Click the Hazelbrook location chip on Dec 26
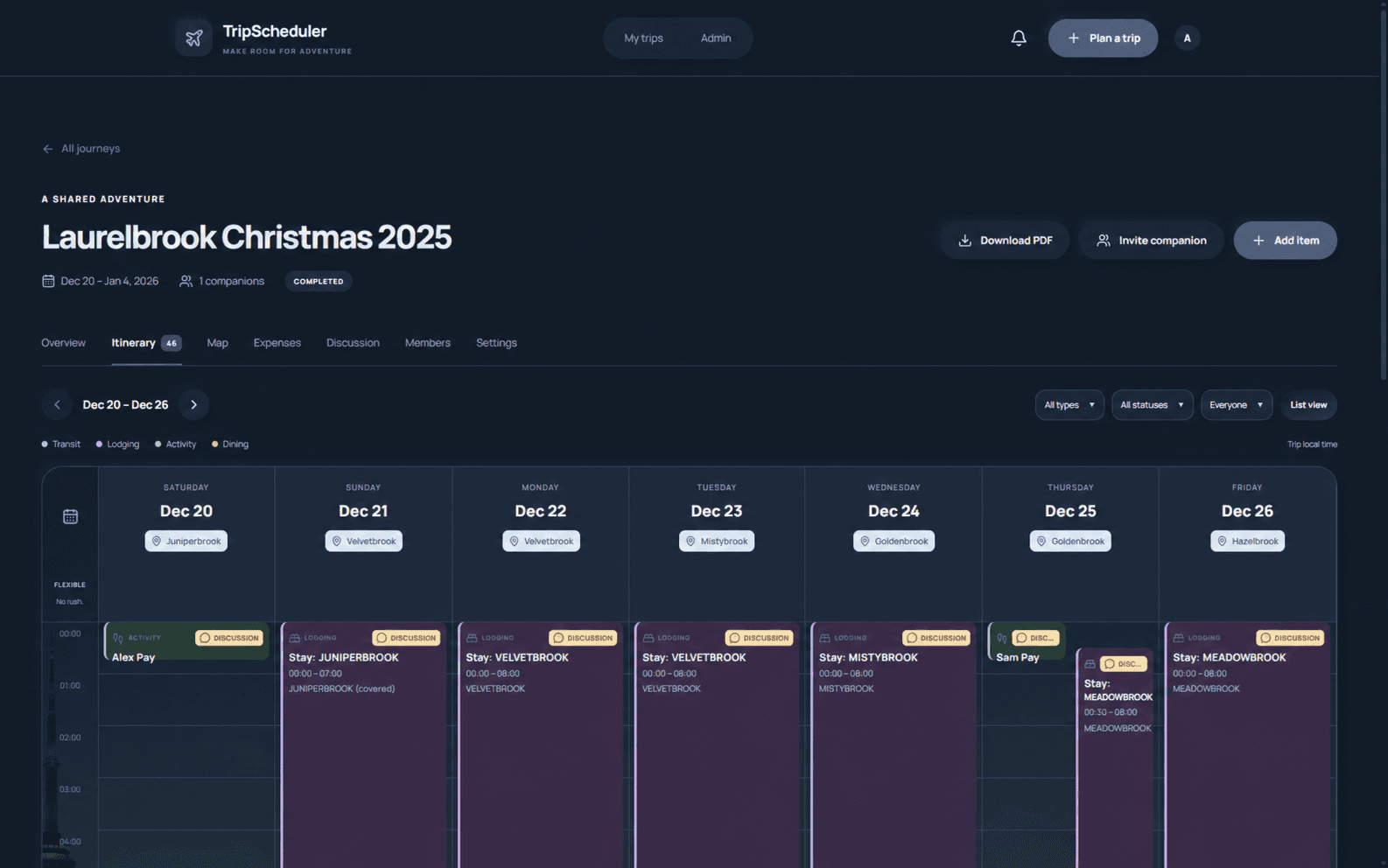The height and width of the screenshot is (868, 1388). (1247, 541)
